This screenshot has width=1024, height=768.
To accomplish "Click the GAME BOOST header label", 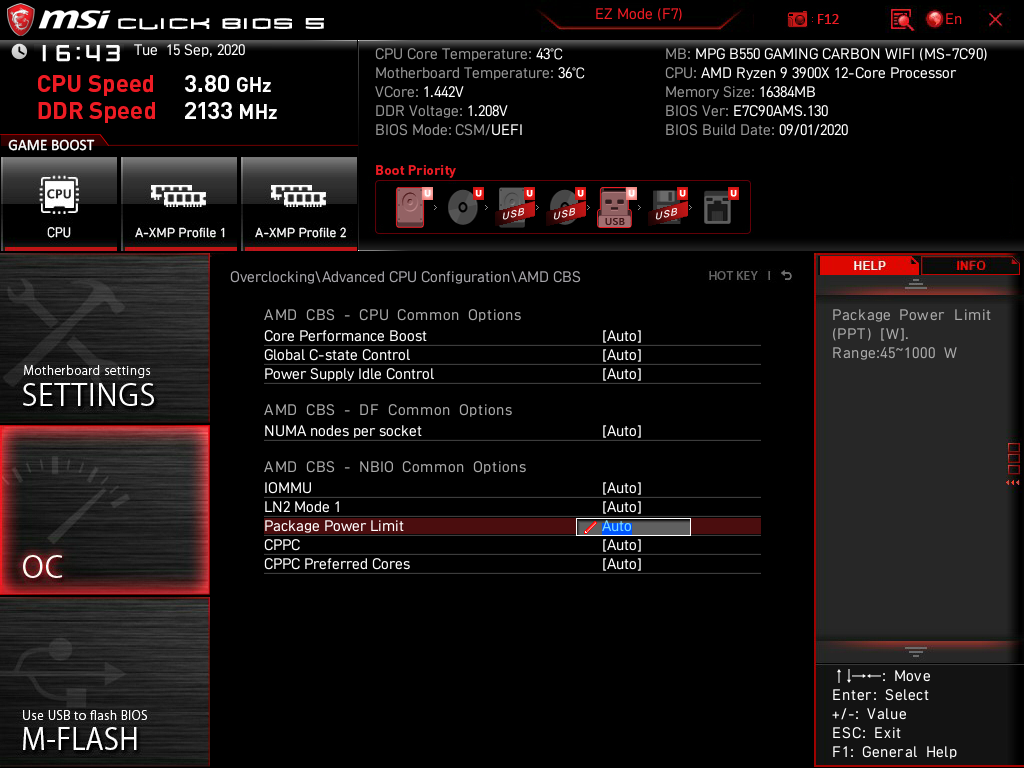I will point(51,145).
